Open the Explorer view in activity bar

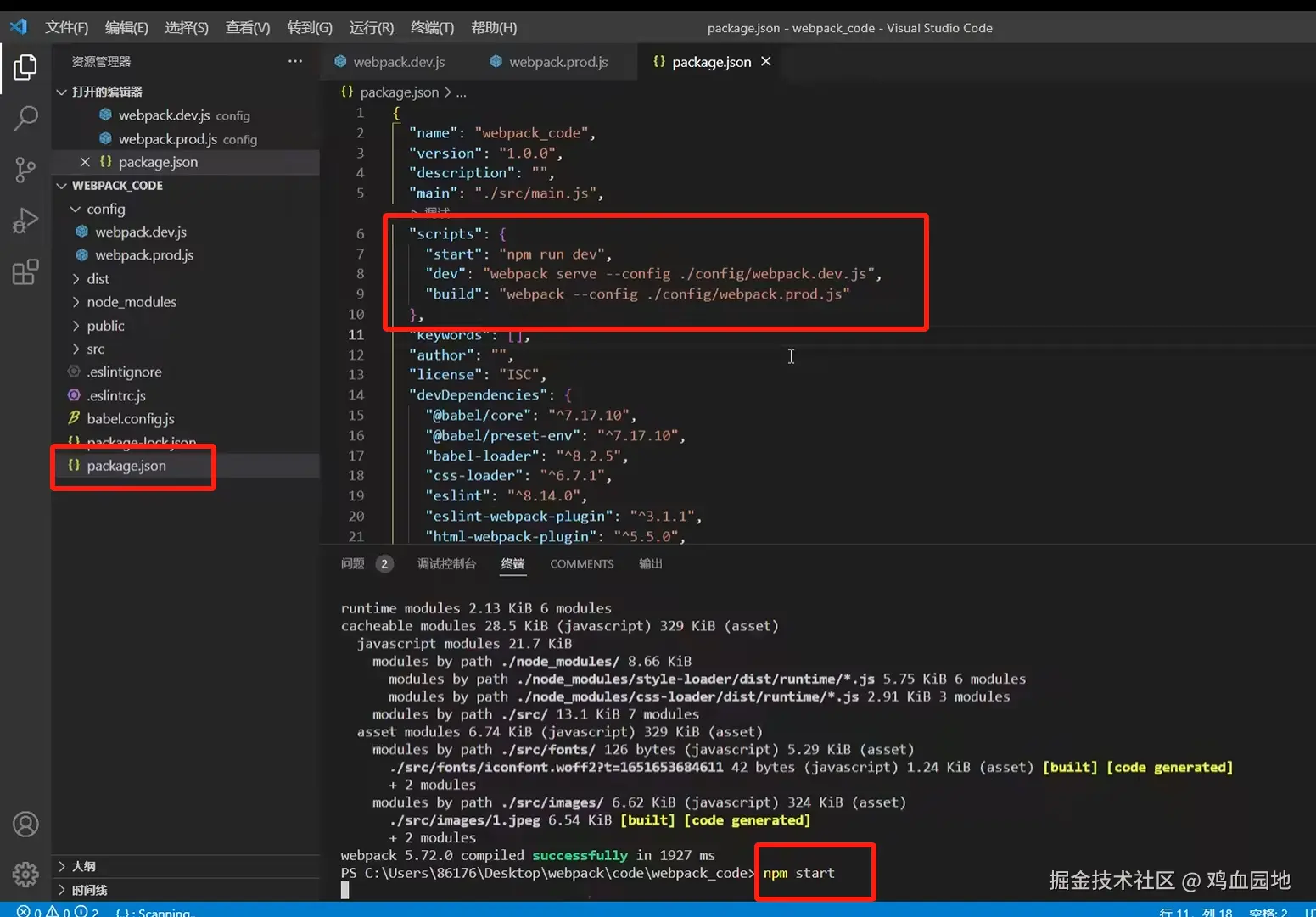tap(25, 67)
